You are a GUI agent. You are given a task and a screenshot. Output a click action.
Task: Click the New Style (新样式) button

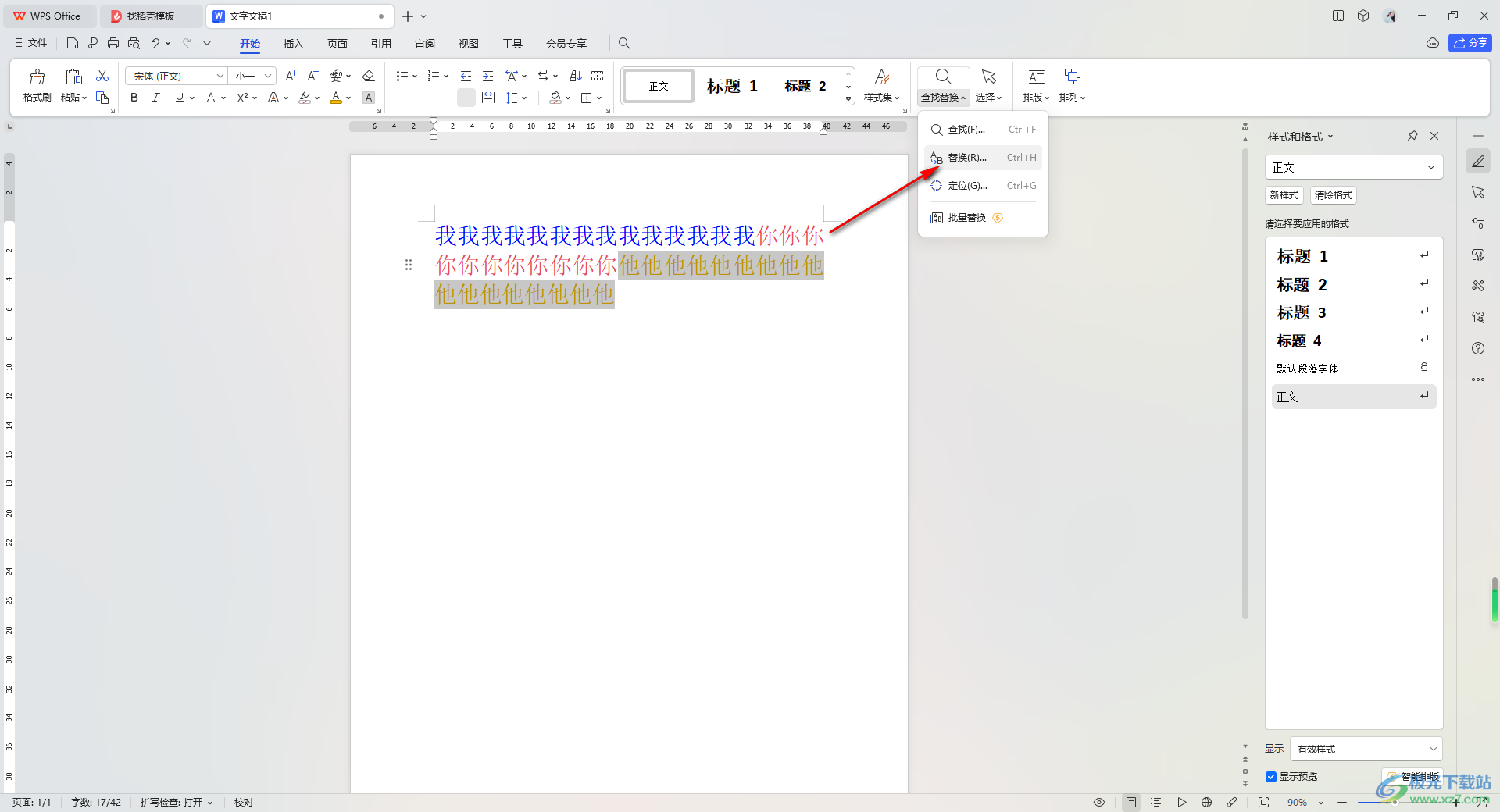point(1284,195)
